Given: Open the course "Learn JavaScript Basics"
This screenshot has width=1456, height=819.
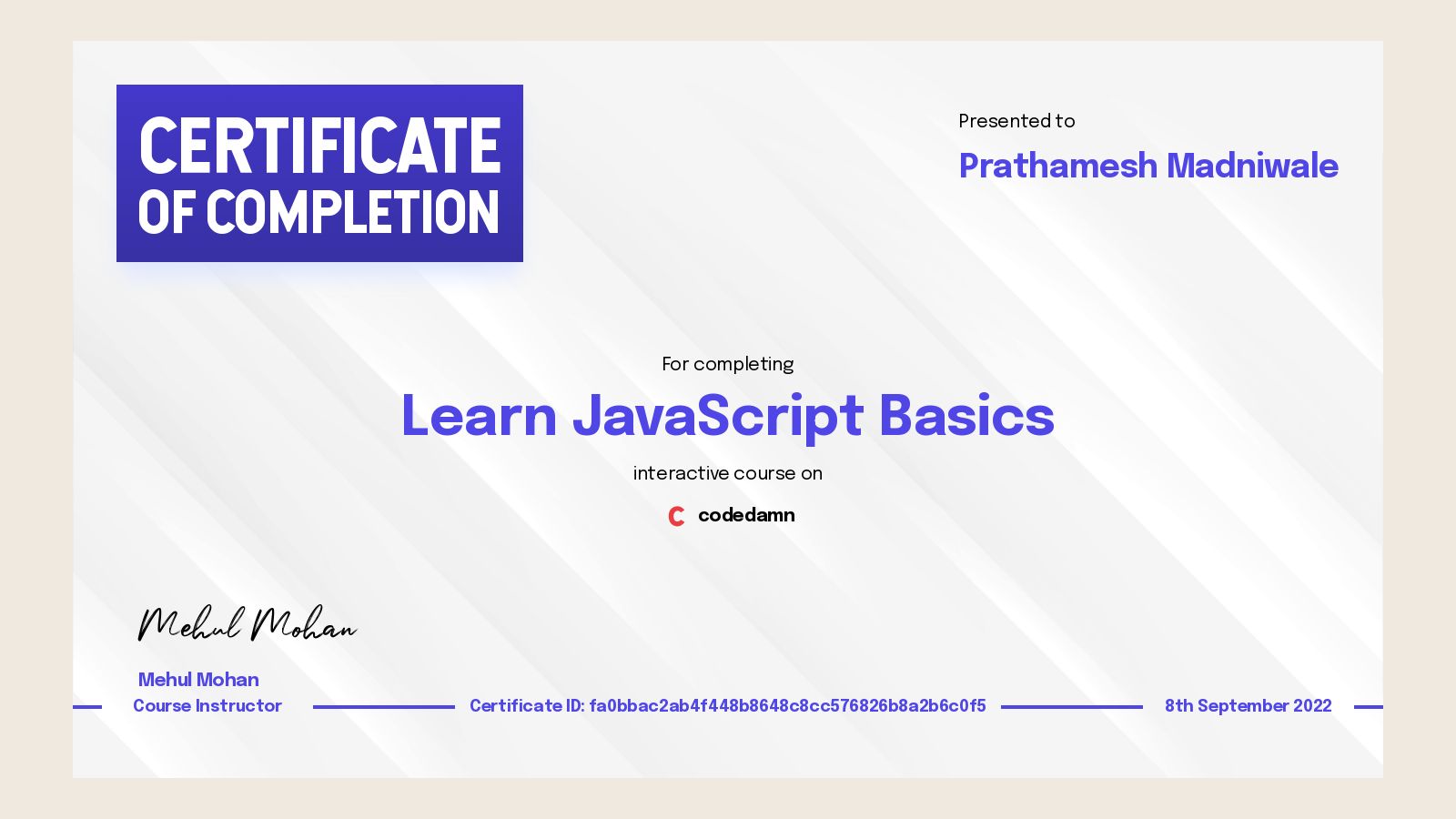Looking at the screenshot, I should [x=728, y=415].
